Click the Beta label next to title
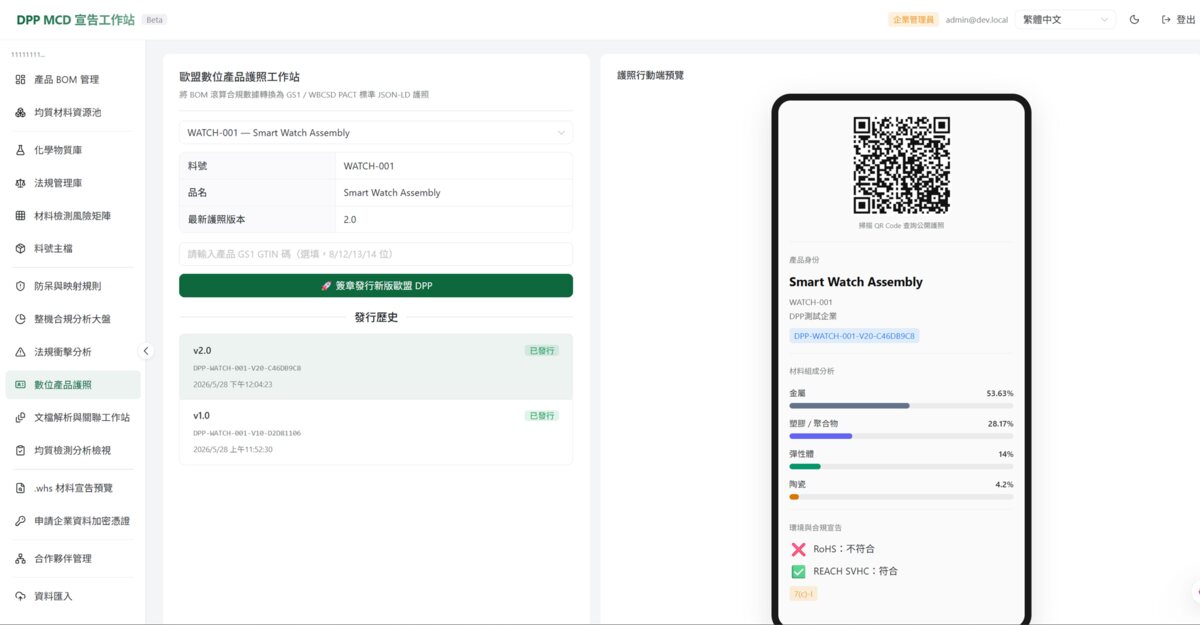Image resolution: width=1200 pixels, height=625 pixels. click(x=154, y=19)
